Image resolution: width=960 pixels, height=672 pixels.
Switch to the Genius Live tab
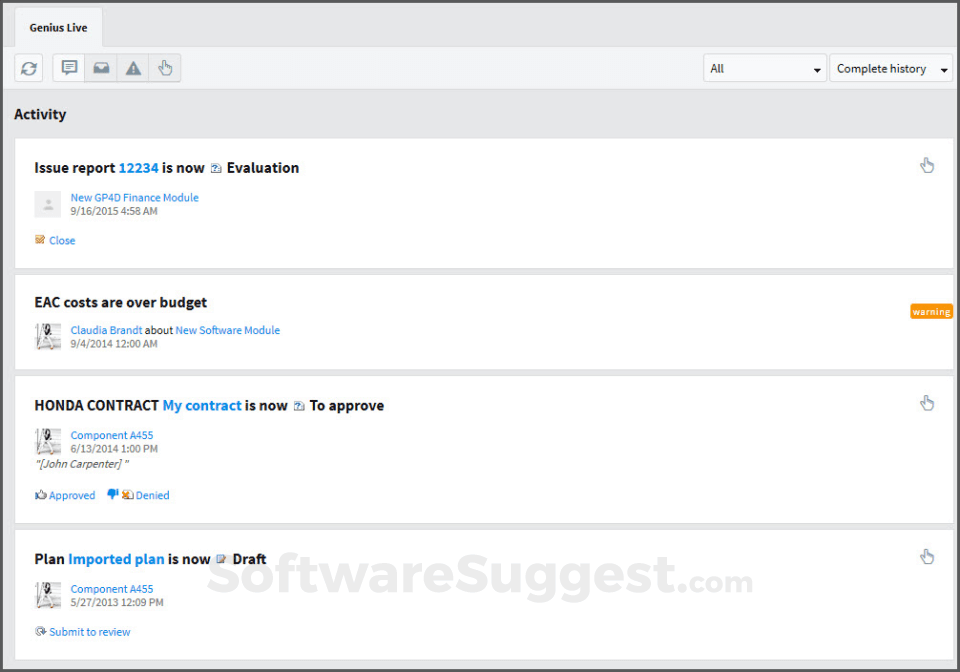(x=57, y=27)
